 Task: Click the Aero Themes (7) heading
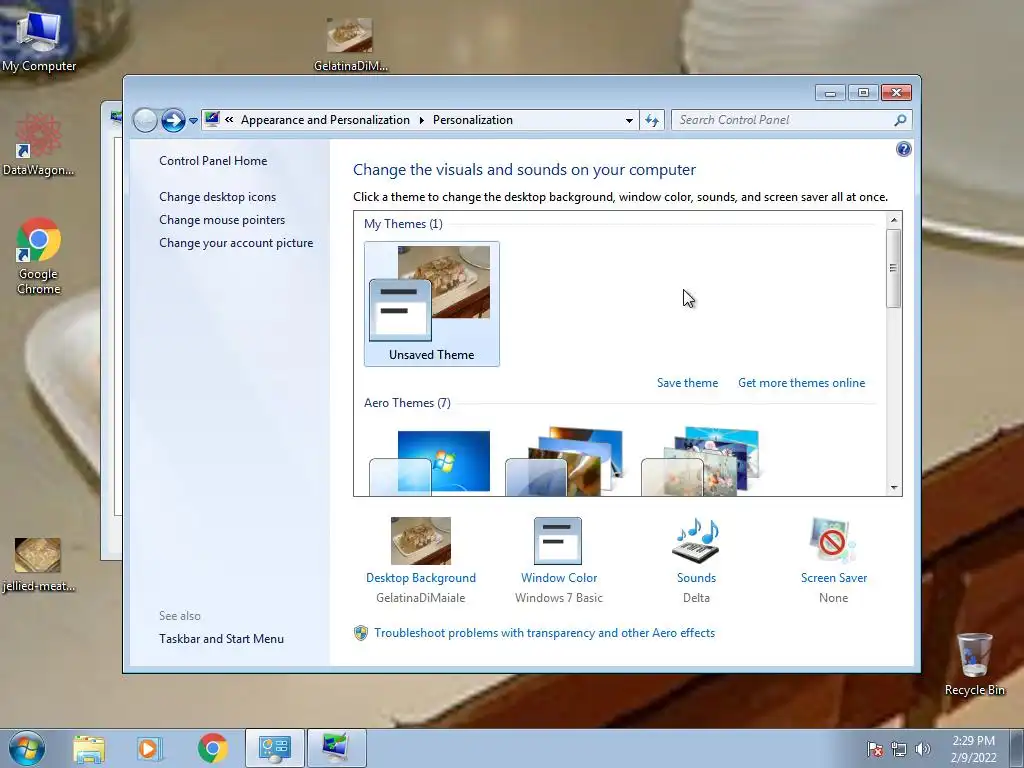pyautogui.click(x=407, y=403)
